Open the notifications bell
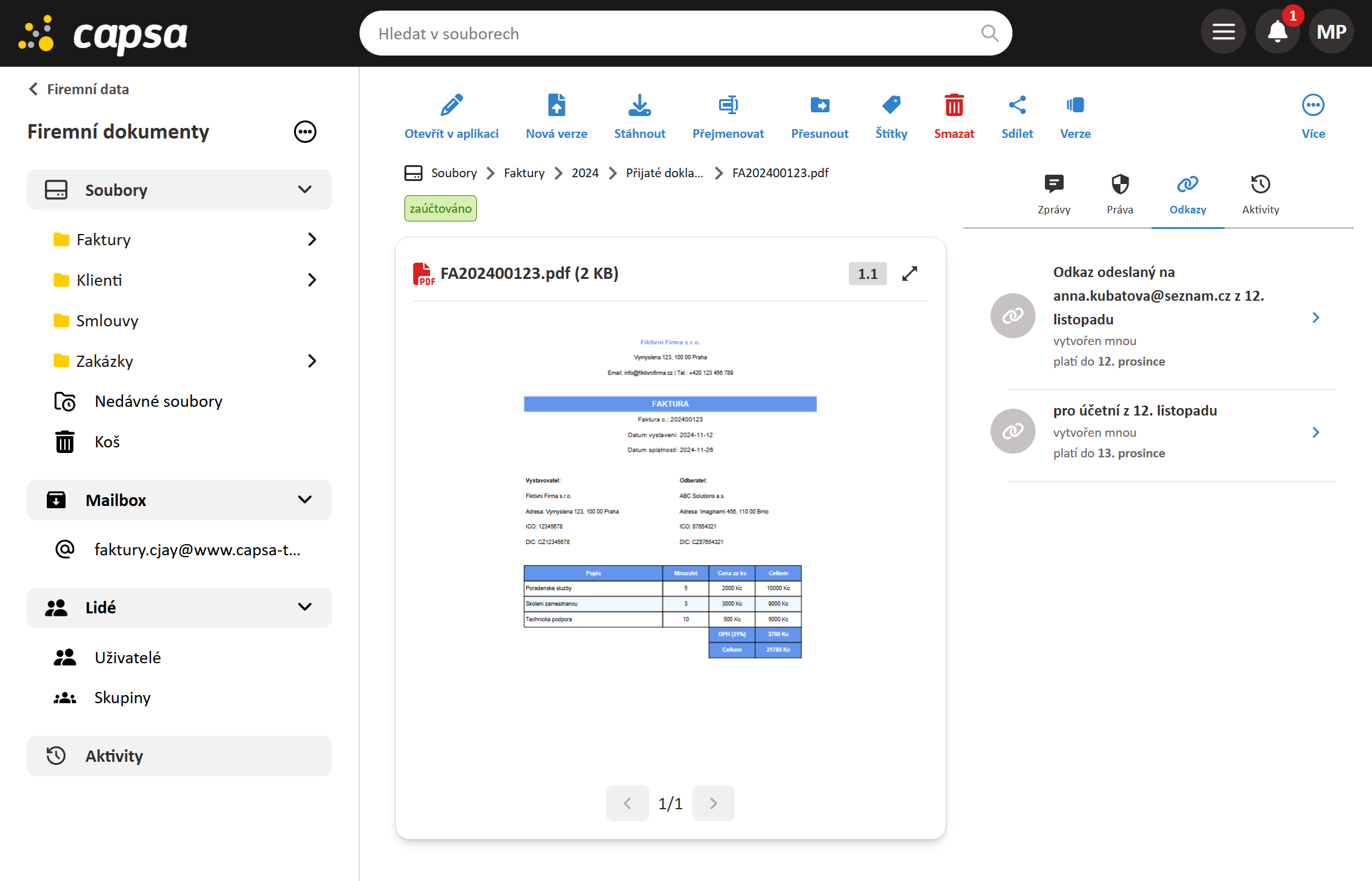This screenshot has height=881, width=1372. click(1277, 32)
